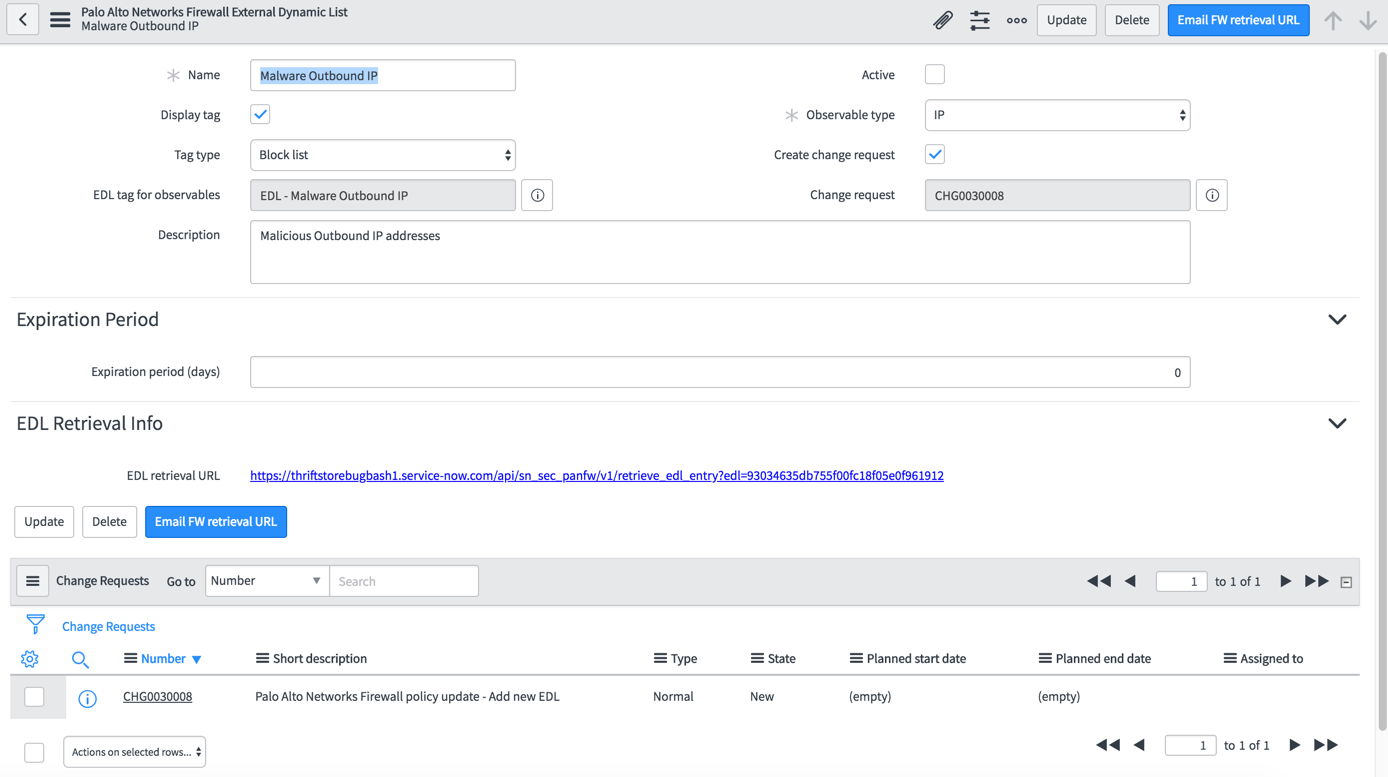Open Planned start date column menu icon

[x=856, y=658]
